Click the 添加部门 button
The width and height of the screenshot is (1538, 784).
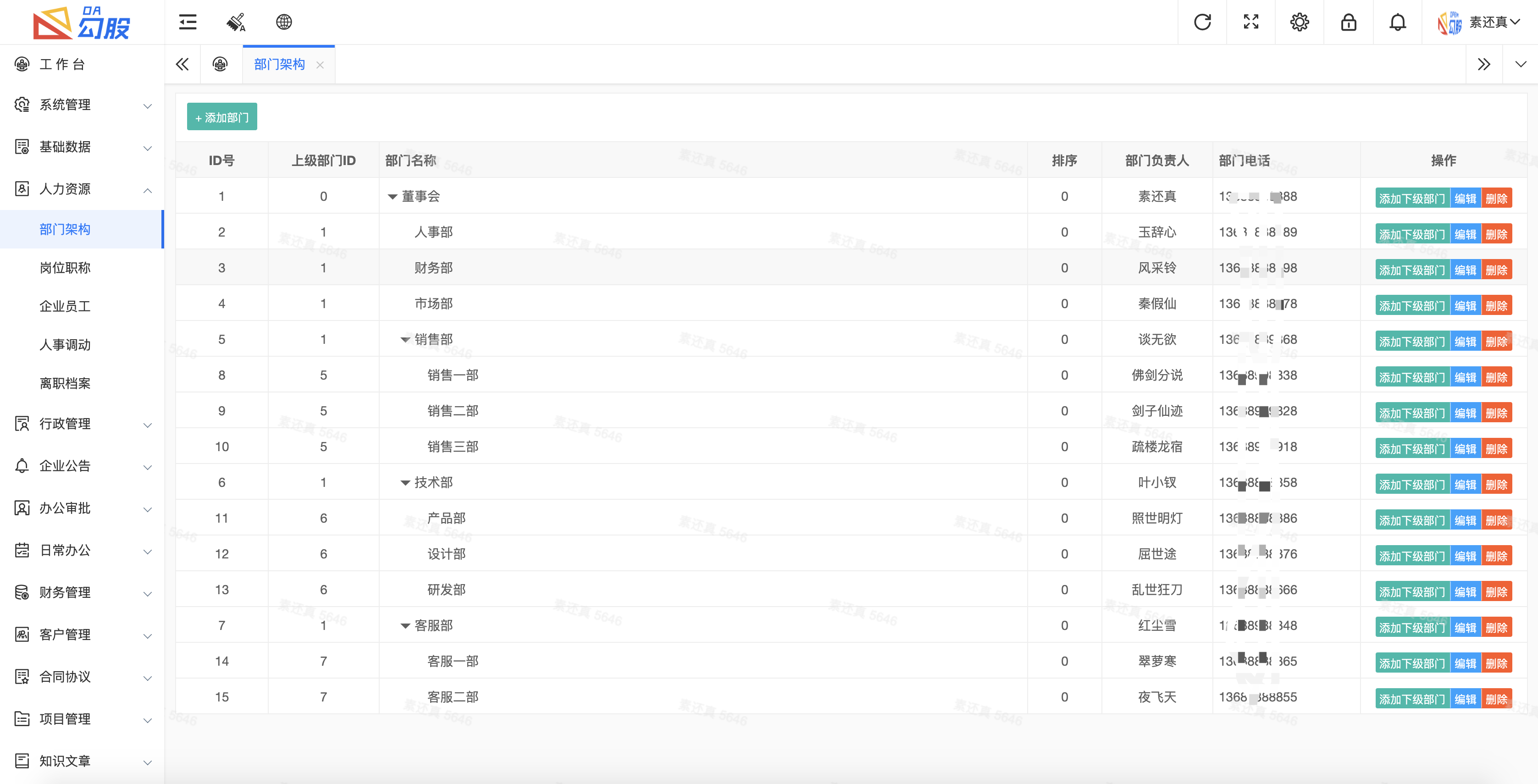[222, 117]
